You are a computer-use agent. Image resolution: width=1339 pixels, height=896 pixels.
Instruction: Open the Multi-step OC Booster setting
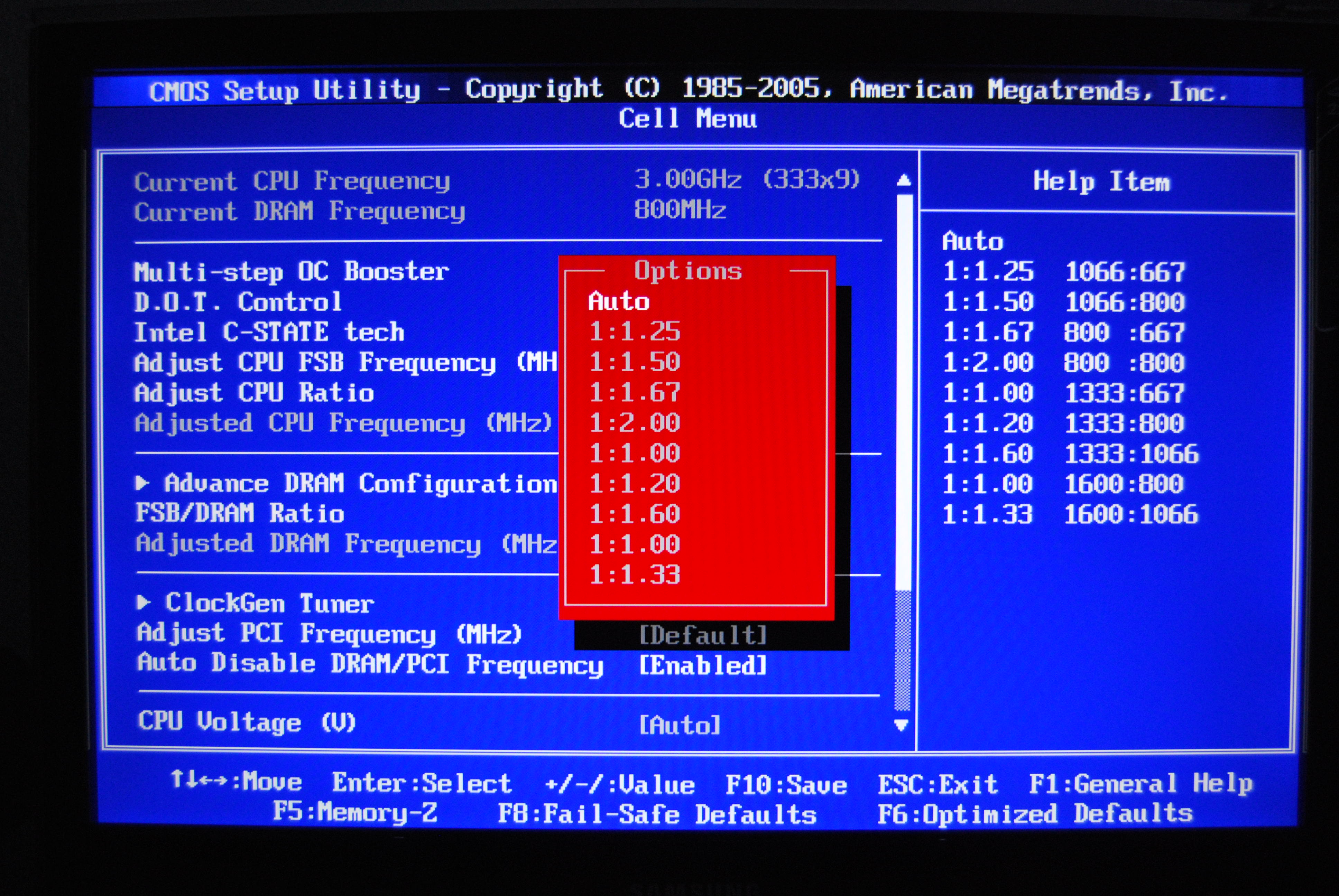click(x=292, y=271)
